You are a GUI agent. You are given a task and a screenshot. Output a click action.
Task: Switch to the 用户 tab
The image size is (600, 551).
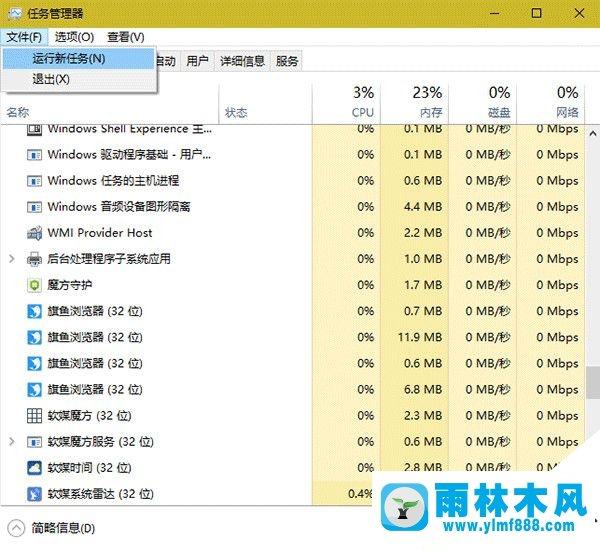[197, 61]
